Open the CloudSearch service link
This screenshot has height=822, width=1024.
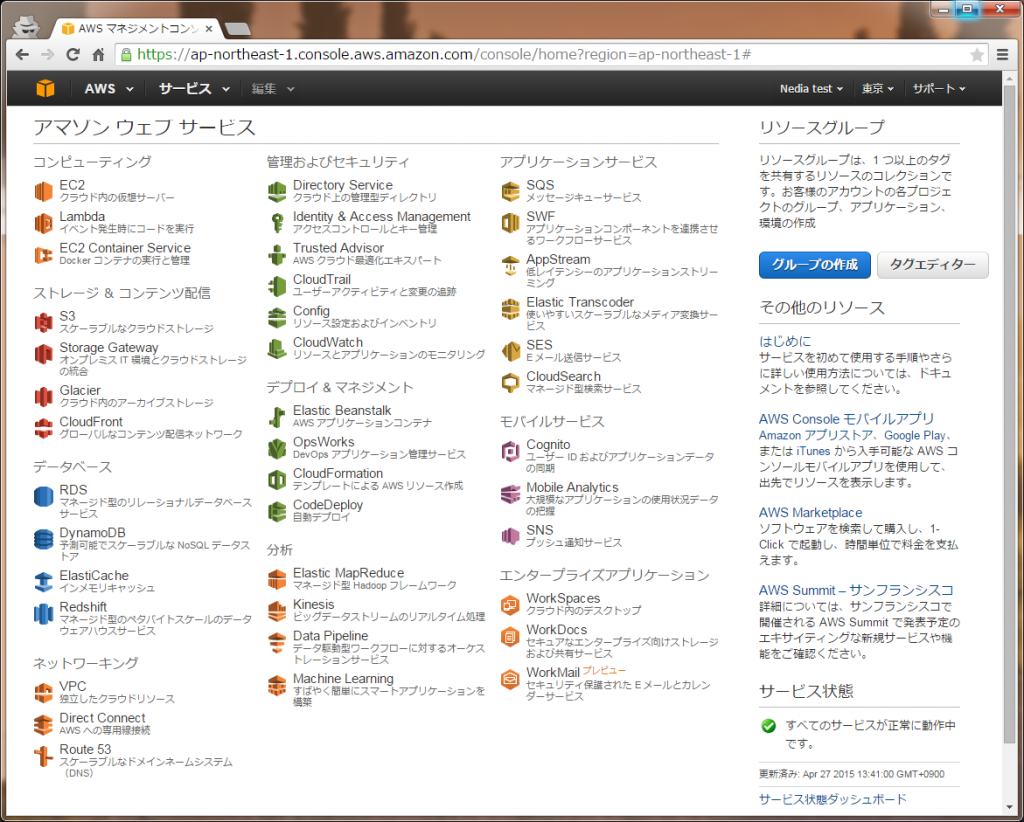[564, 376]
